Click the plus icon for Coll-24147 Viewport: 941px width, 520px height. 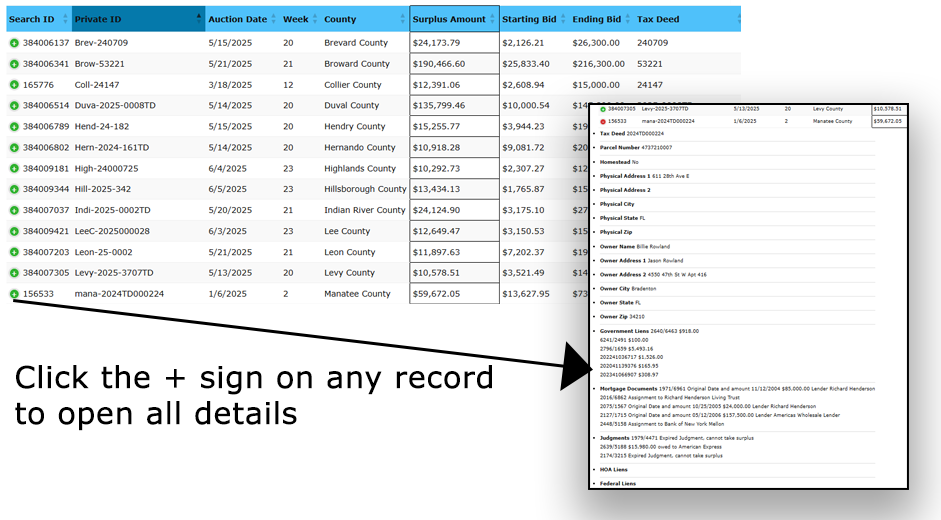point(14,85)
